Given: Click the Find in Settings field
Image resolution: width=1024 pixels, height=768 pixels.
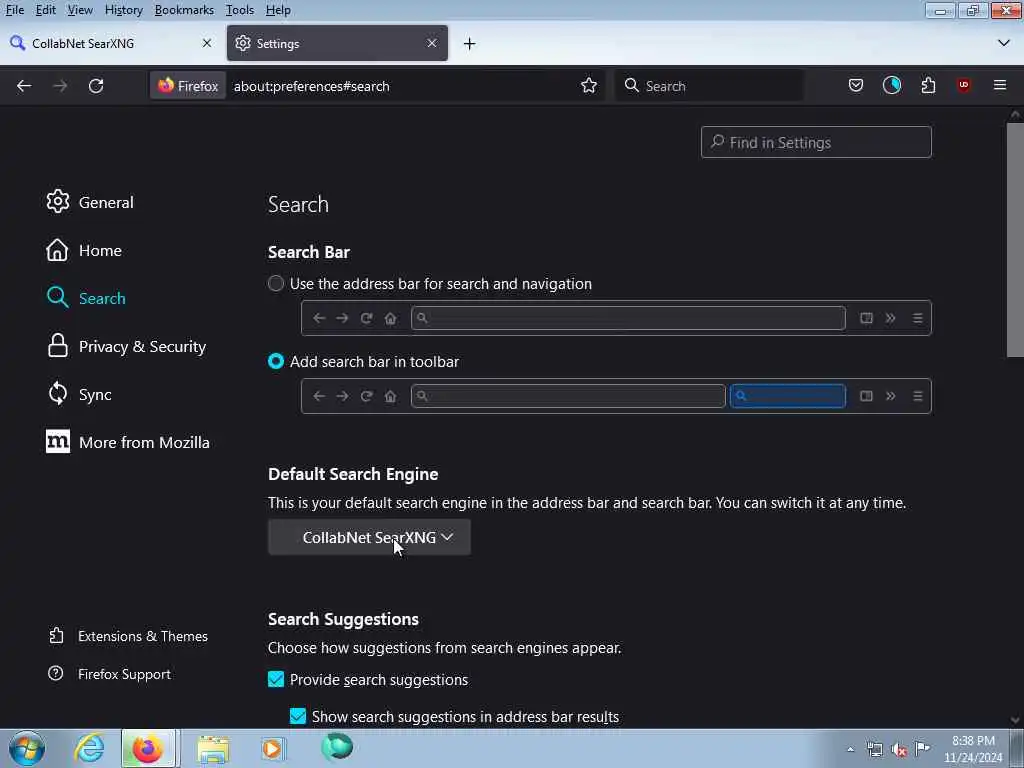Looking at the screenshot, I should click(x=816, y=142).
